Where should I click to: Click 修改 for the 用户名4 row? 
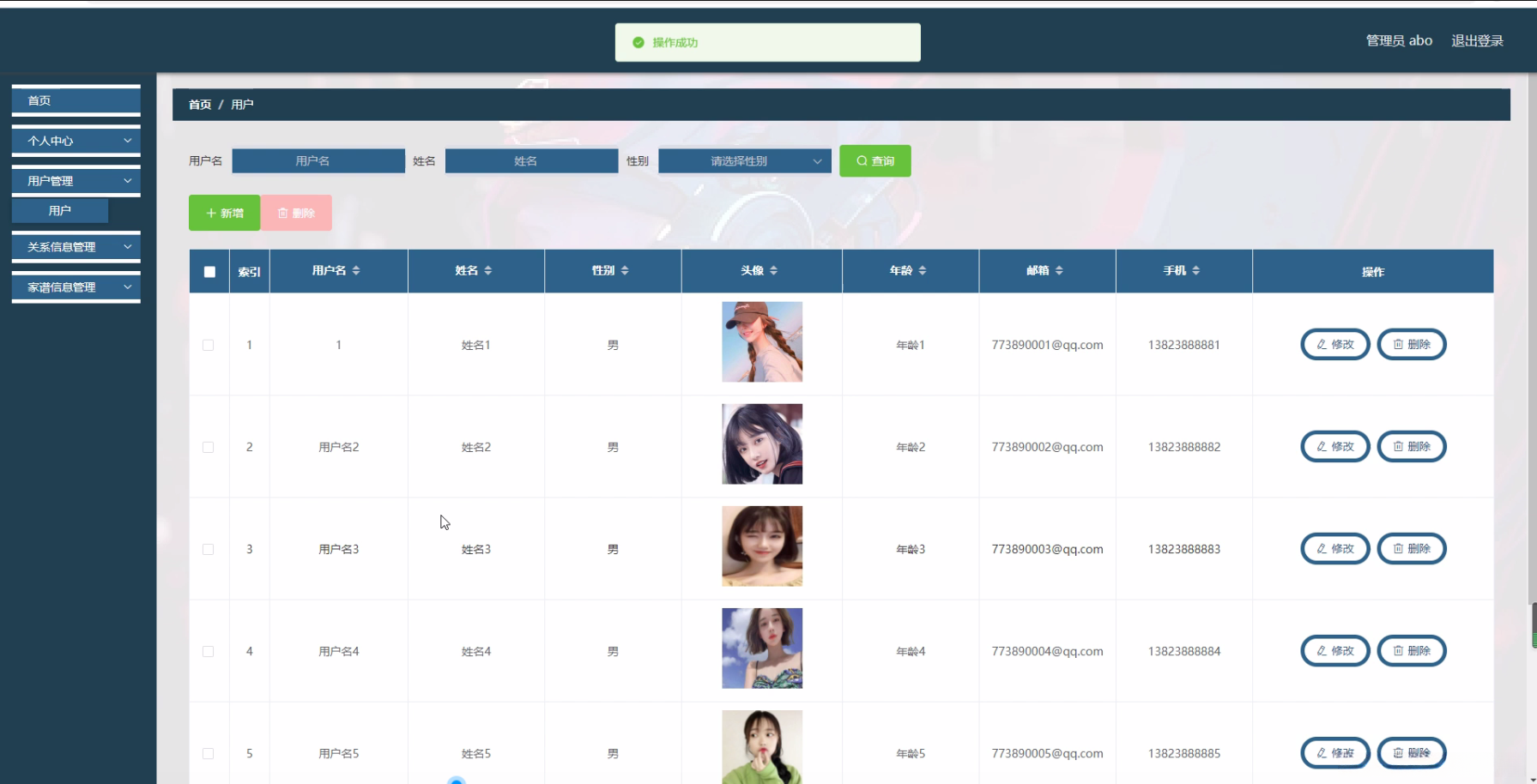coord(1335,651)
